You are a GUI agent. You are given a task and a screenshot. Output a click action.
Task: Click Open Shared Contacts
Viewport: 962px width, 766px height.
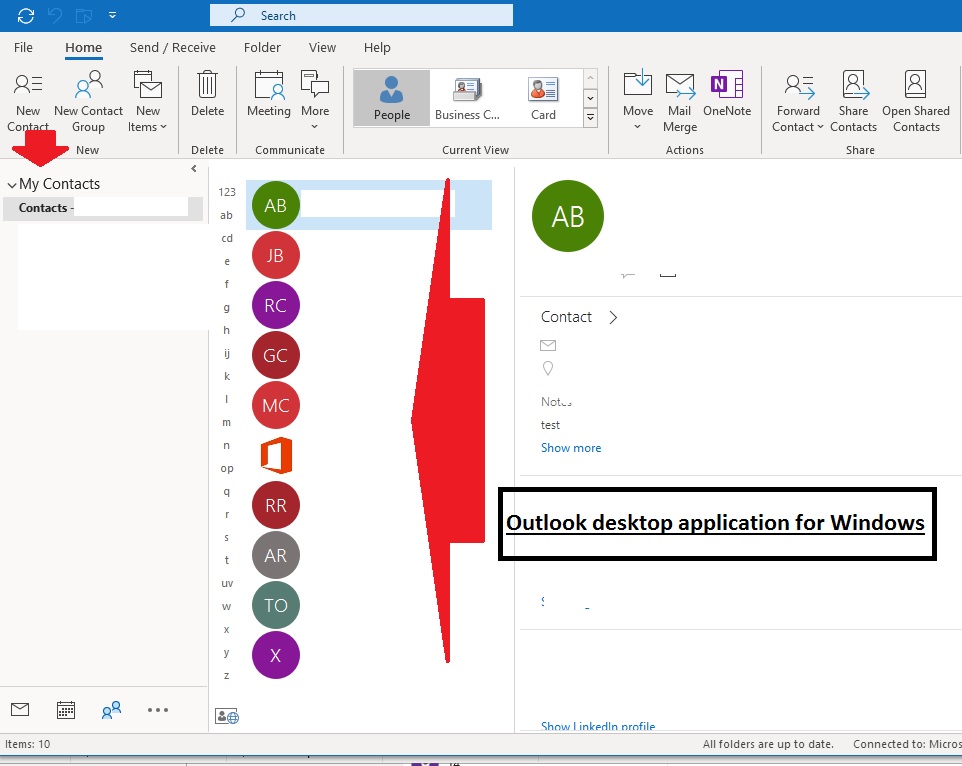click(x=915, y=102)
